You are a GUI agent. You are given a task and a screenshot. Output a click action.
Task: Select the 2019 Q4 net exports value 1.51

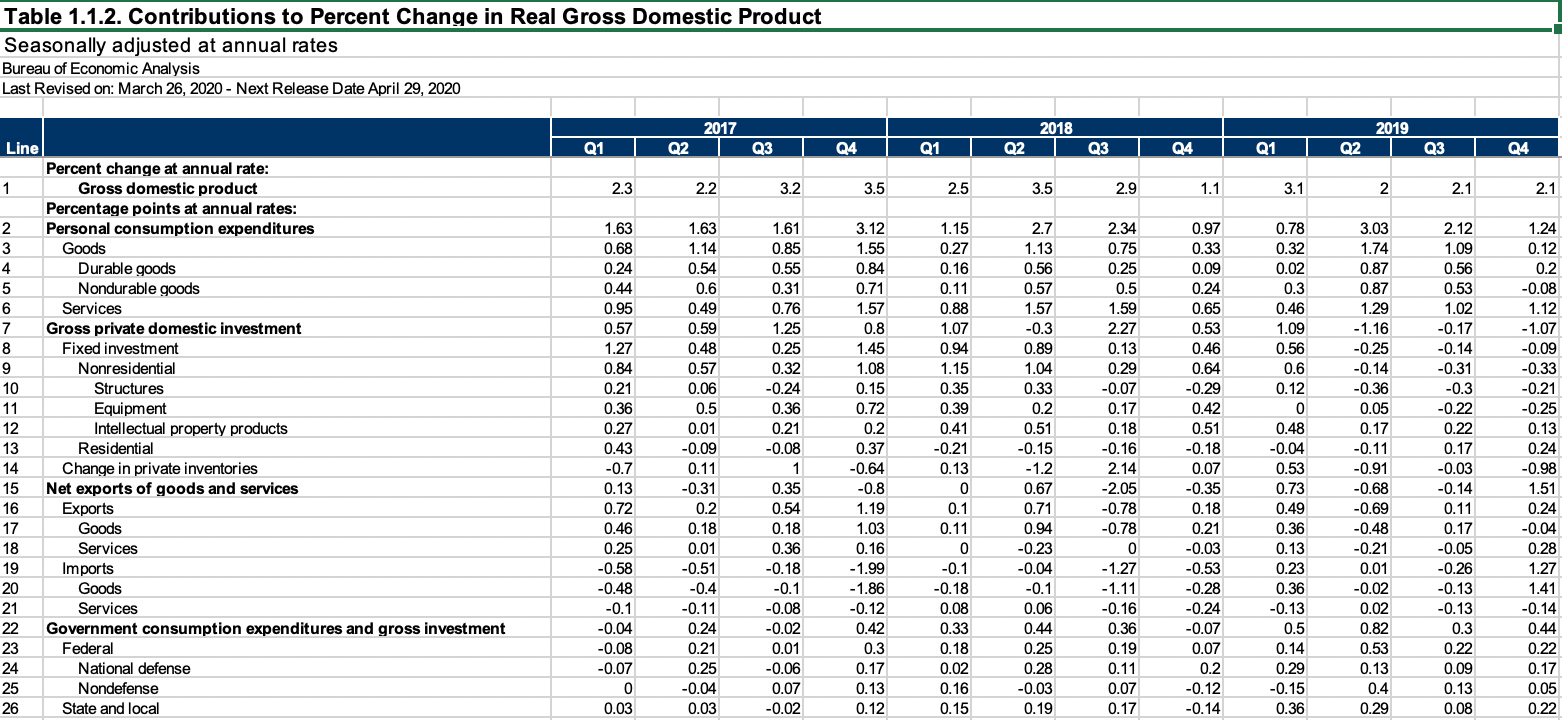1542,488
